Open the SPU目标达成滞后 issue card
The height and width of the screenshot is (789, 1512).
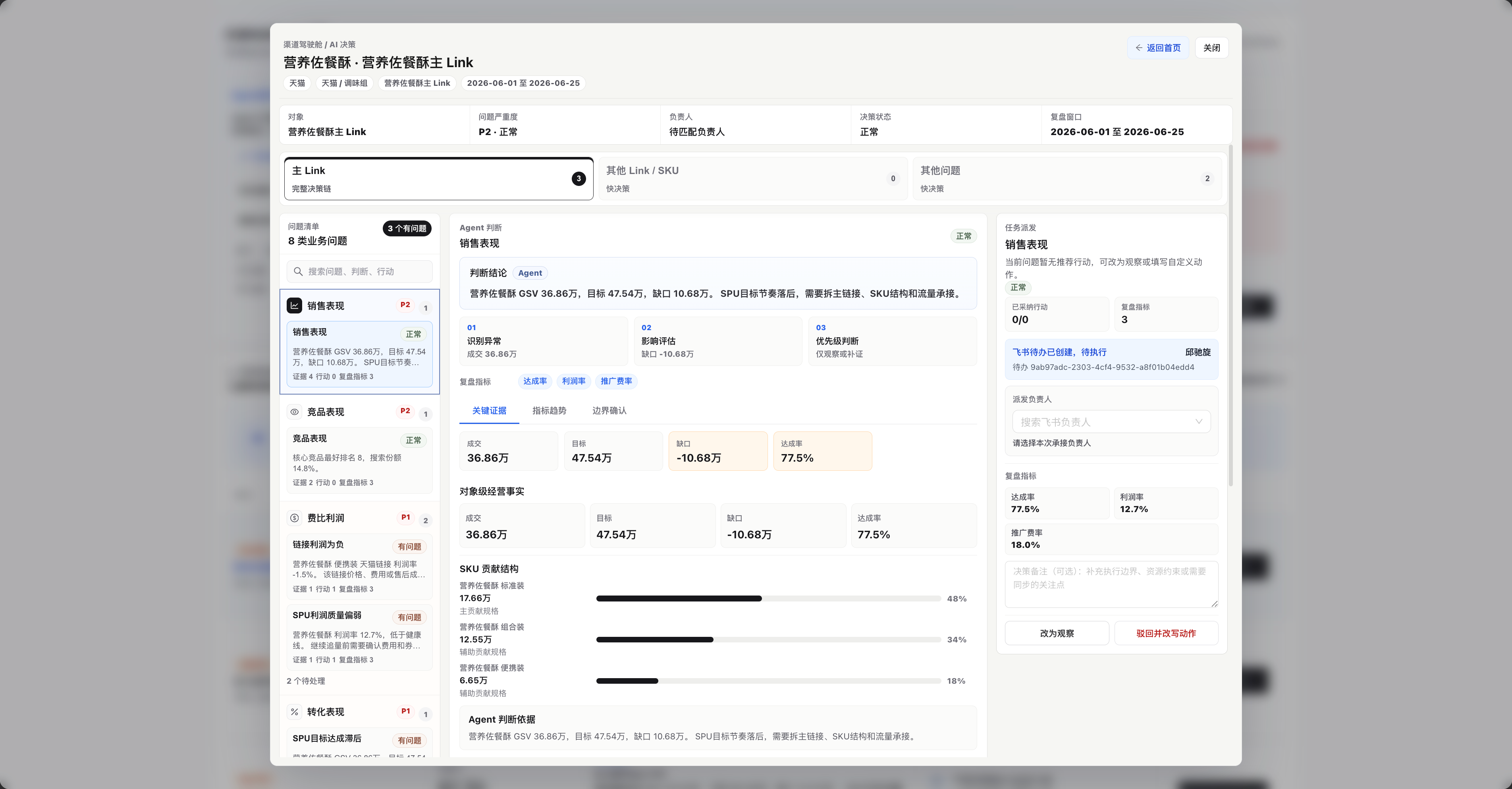tap(359, 743)
